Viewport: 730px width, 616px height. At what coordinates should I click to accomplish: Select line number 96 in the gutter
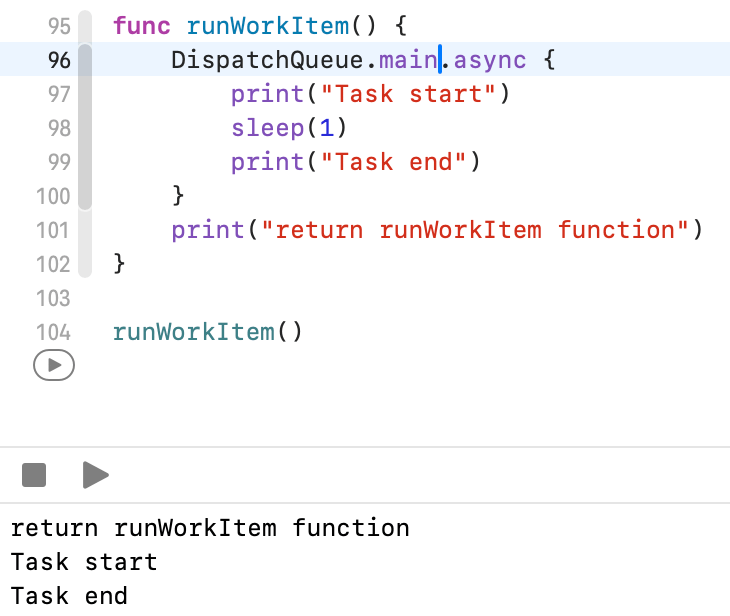[59, 60]
